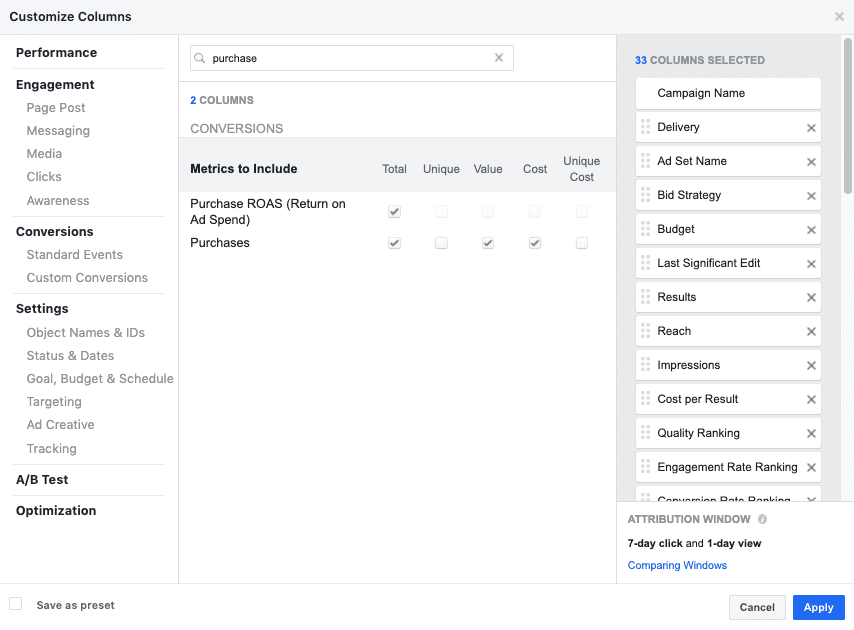This screenshot has height=630, width=854.
Task: Check the Save as preset box
Action: pos(16,604)
